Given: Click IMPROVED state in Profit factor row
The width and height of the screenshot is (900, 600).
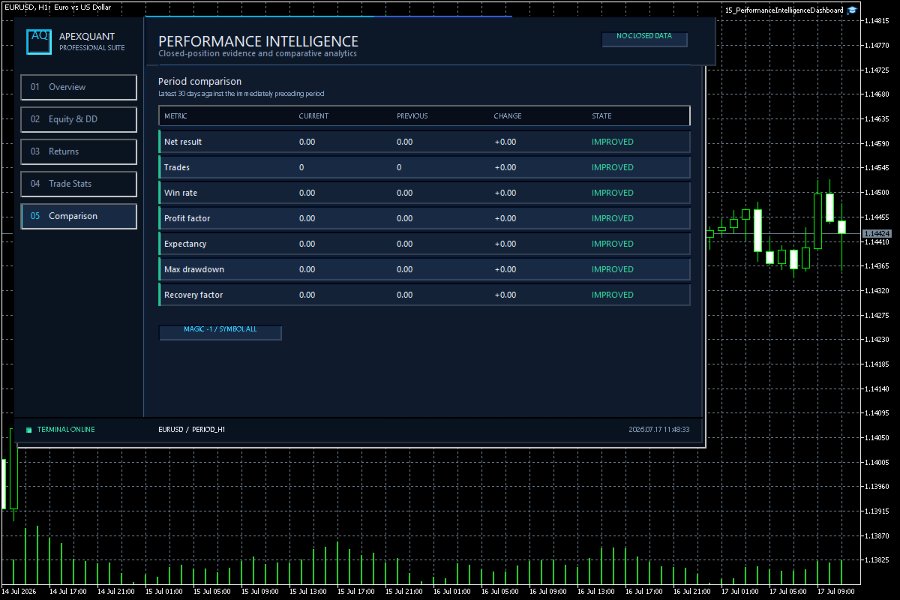Looking at the screenshot, I should [612, 218].
